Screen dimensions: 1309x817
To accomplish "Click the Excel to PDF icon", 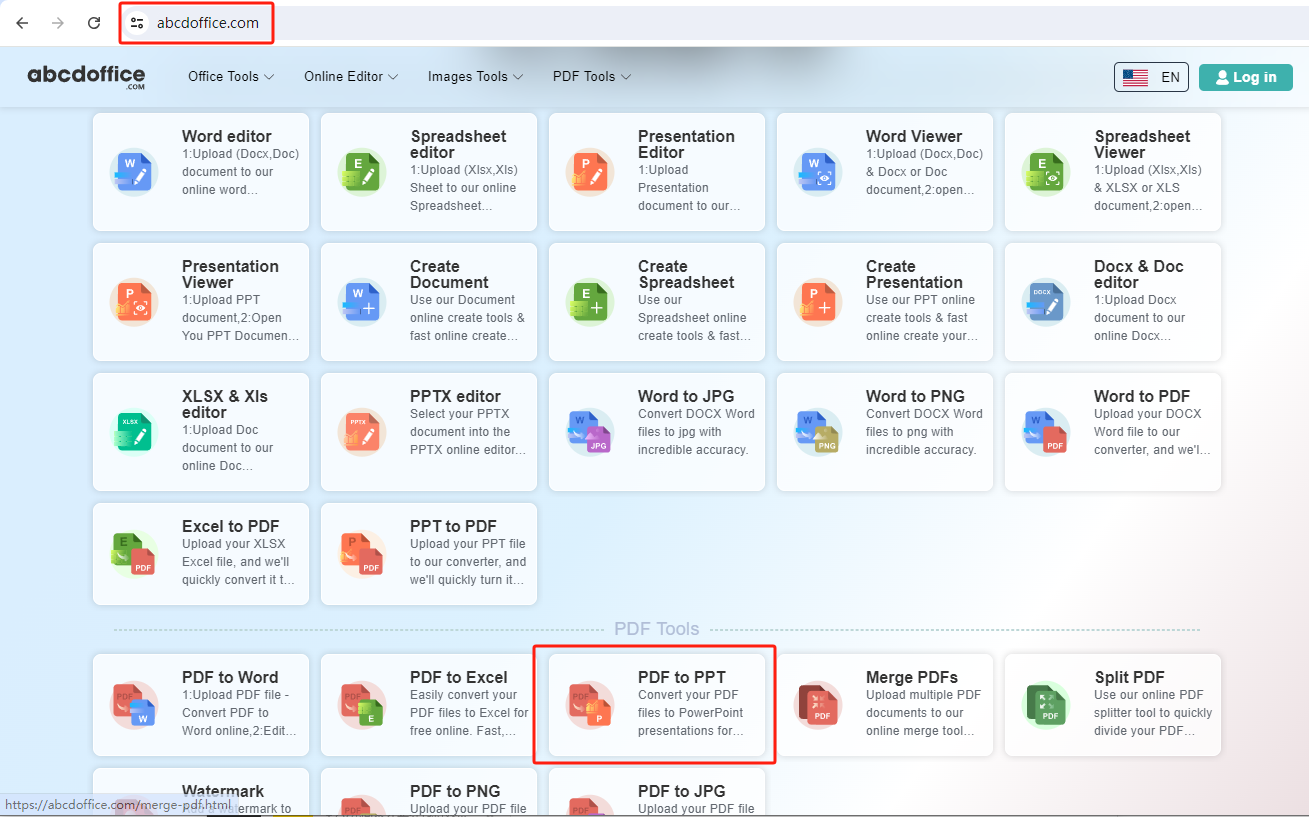I will click(134, 554).
